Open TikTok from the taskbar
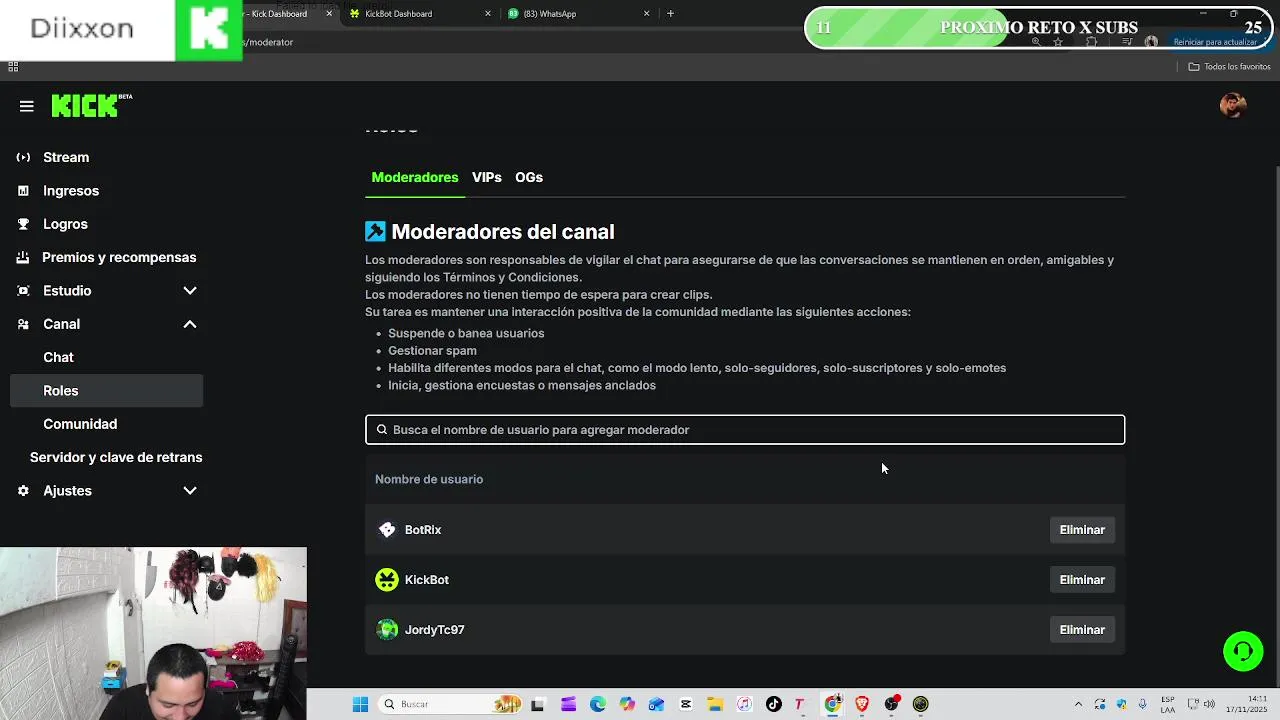The image size is (1280, 720). (773, 704)
